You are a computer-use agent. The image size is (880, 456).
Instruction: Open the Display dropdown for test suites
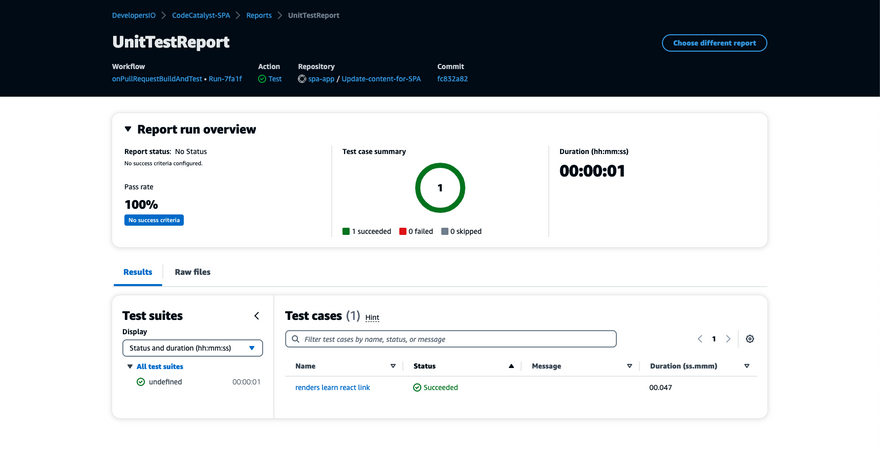pos(192,348)
